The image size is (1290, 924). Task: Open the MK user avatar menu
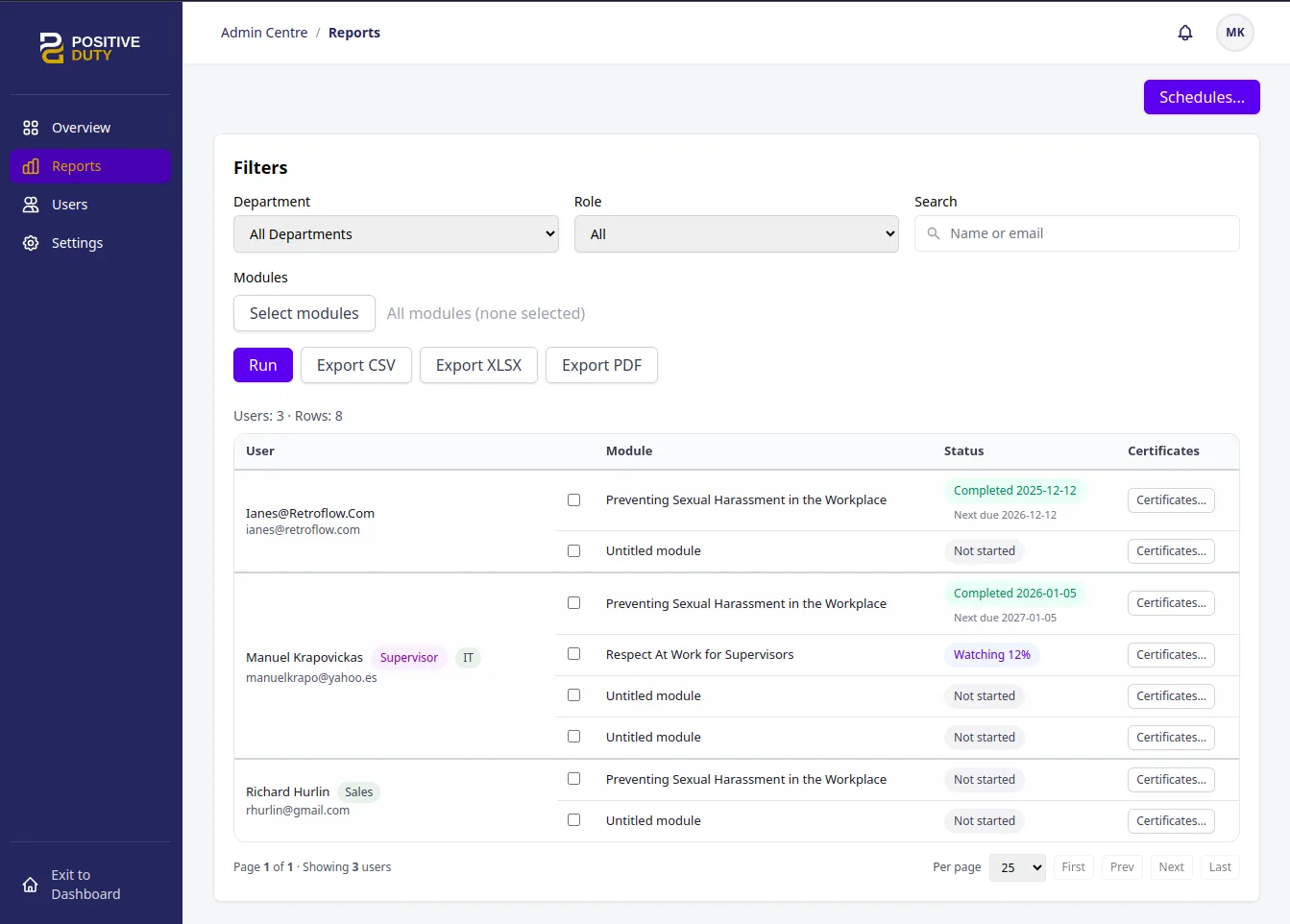(1234, 33)
